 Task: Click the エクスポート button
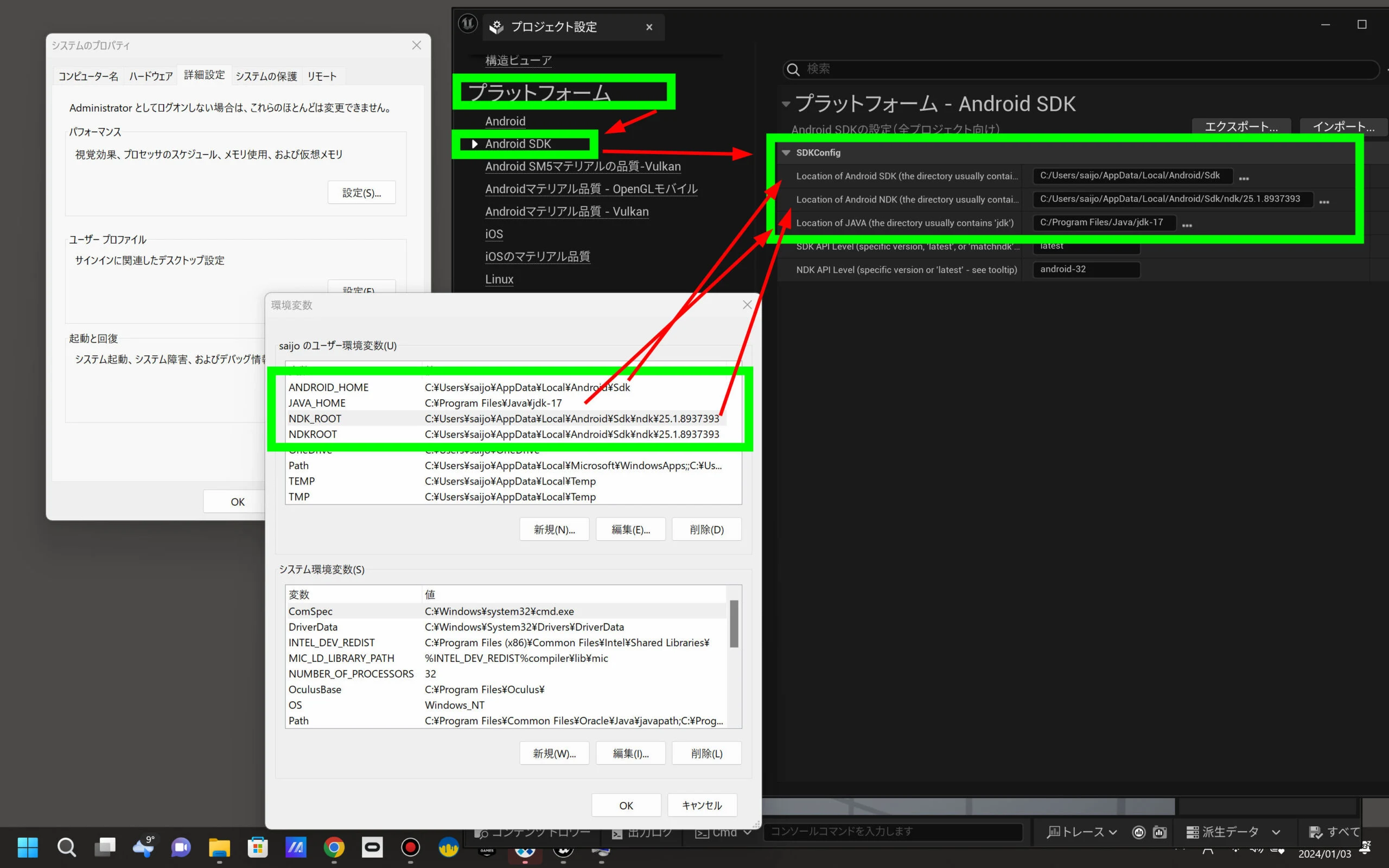(1241, 127)
